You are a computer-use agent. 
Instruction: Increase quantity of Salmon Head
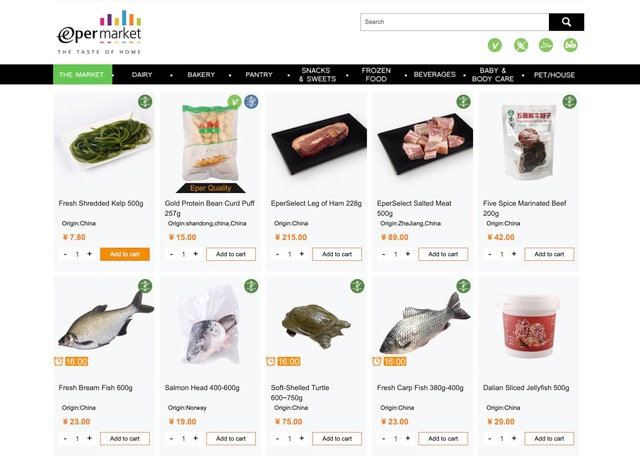[x=196, y=438]
